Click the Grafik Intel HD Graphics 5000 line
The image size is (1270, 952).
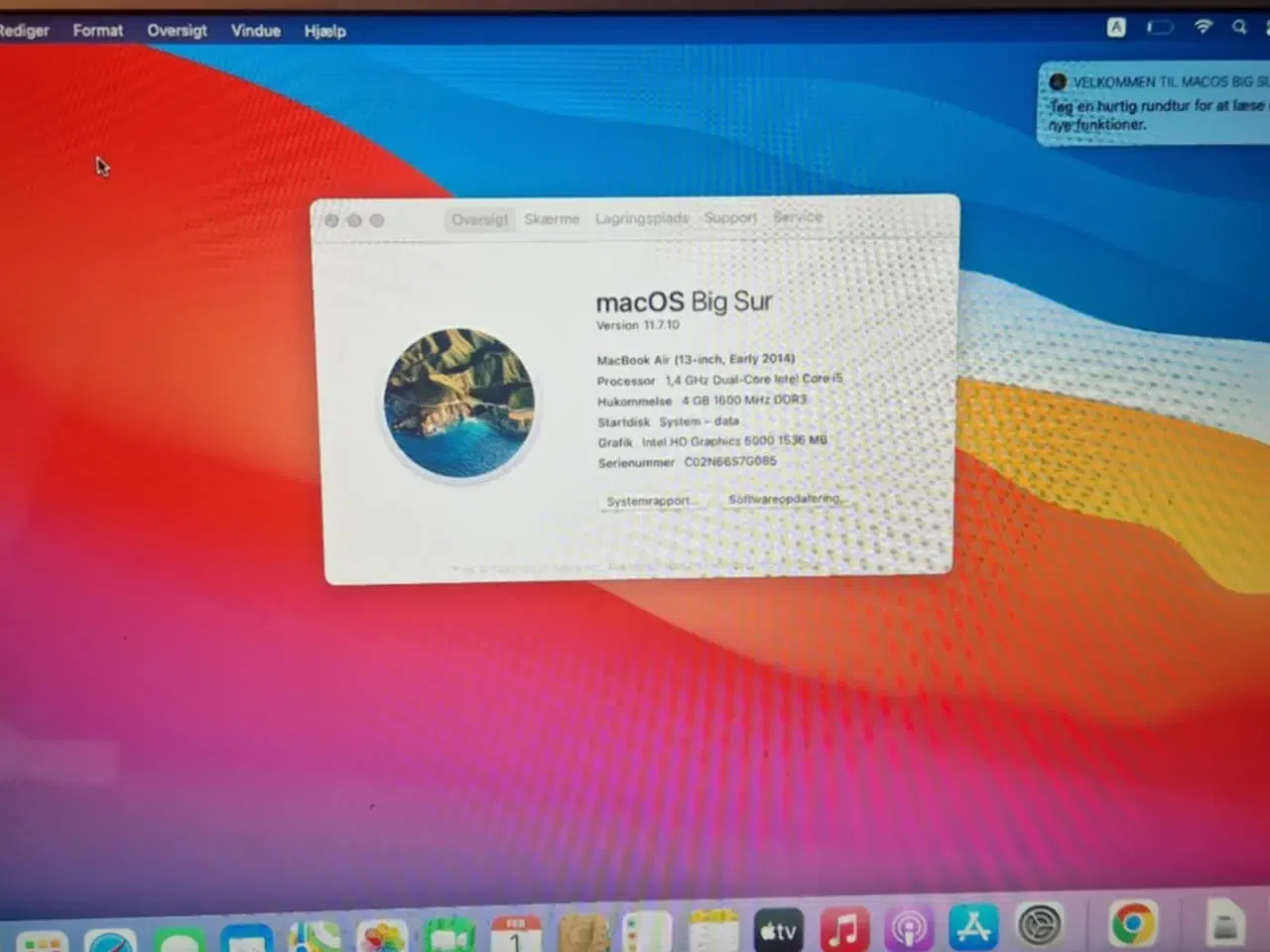click(x=712, y=441)
